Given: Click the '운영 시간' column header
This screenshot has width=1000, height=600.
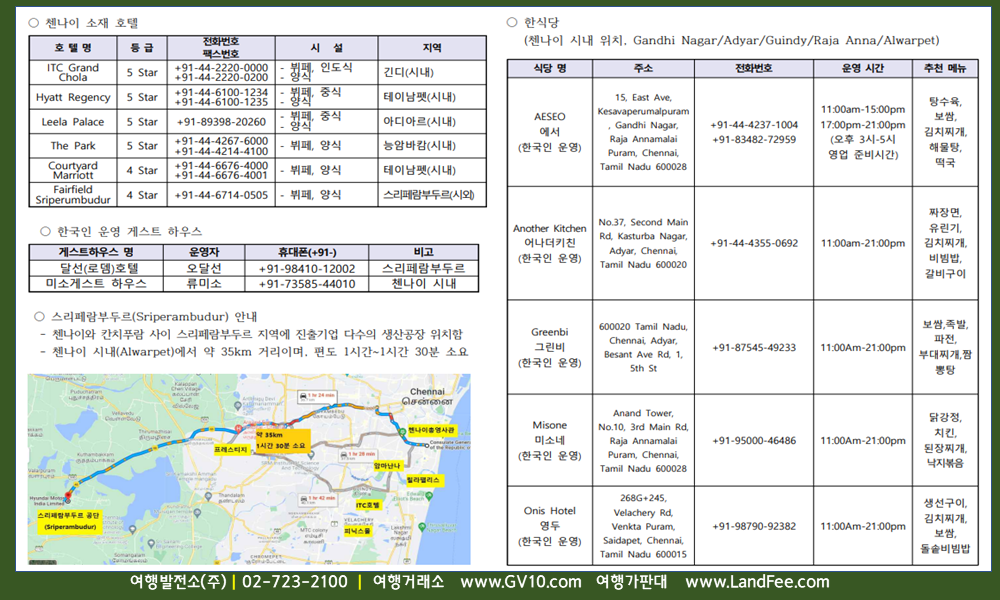Looking at the screenshot, I should tap(863, 68).
